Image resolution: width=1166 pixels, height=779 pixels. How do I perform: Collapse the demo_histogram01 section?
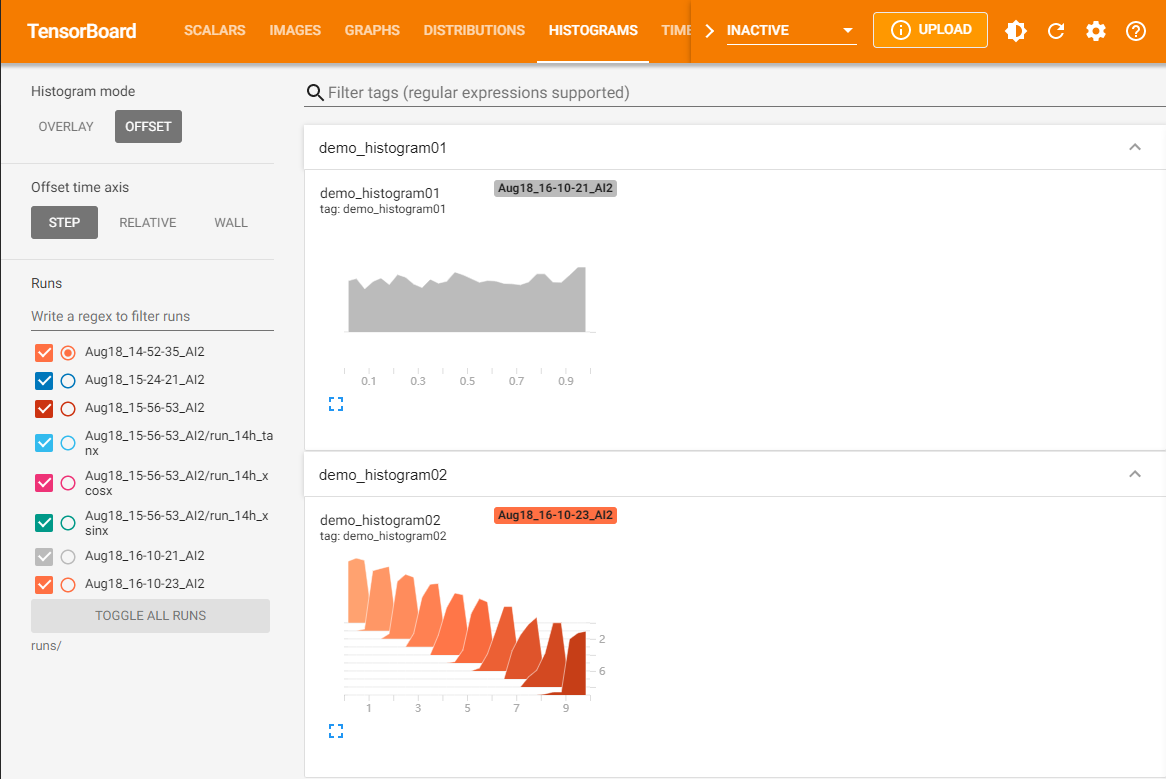click(x=1134, y=147)
